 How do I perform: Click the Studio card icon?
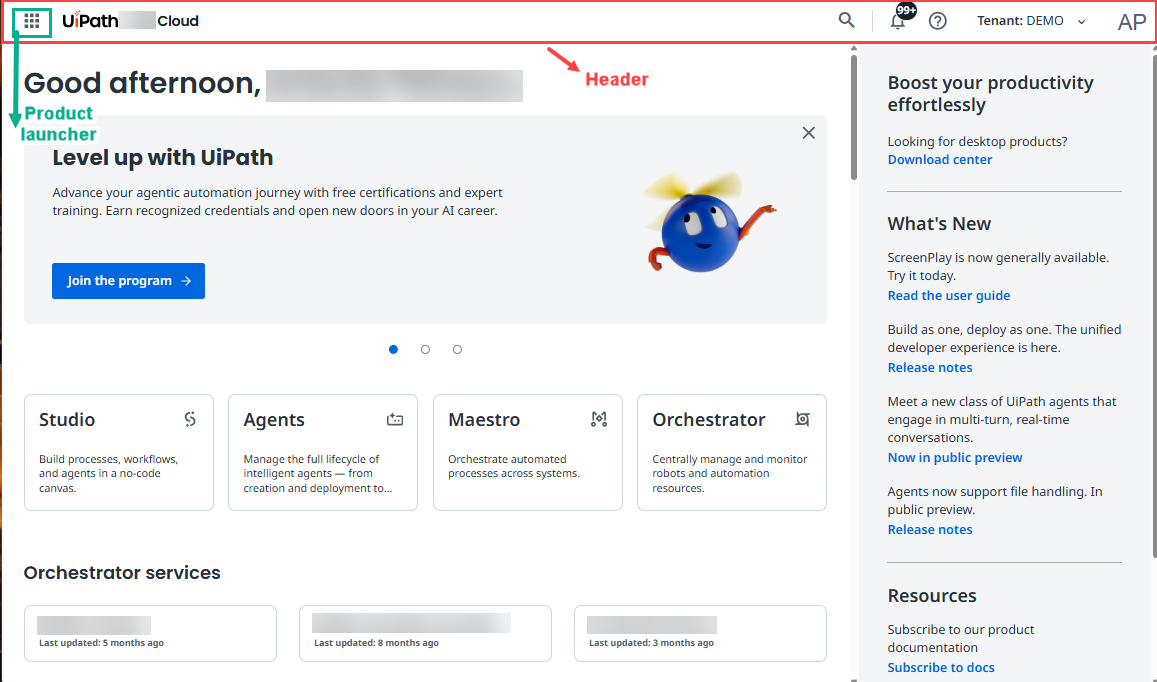[x=190, y=419]
